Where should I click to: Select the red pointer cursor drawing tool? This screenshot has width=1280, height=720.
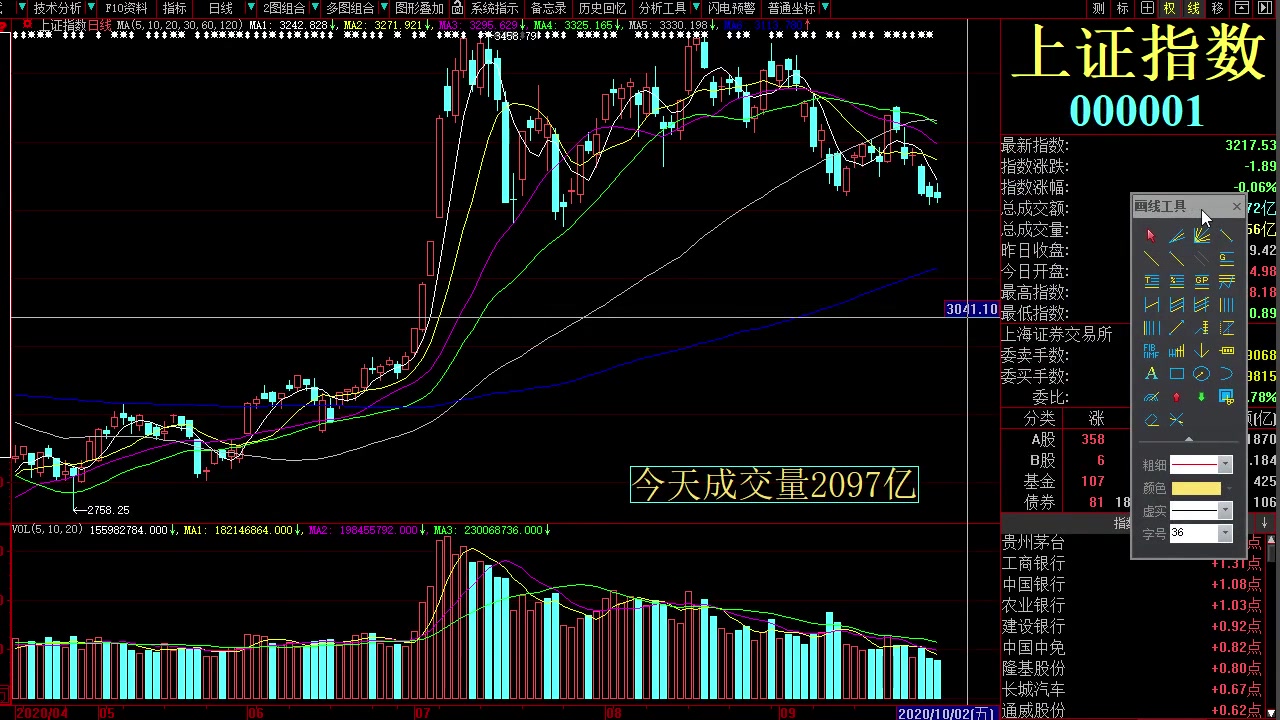[x=1151, y=235]
